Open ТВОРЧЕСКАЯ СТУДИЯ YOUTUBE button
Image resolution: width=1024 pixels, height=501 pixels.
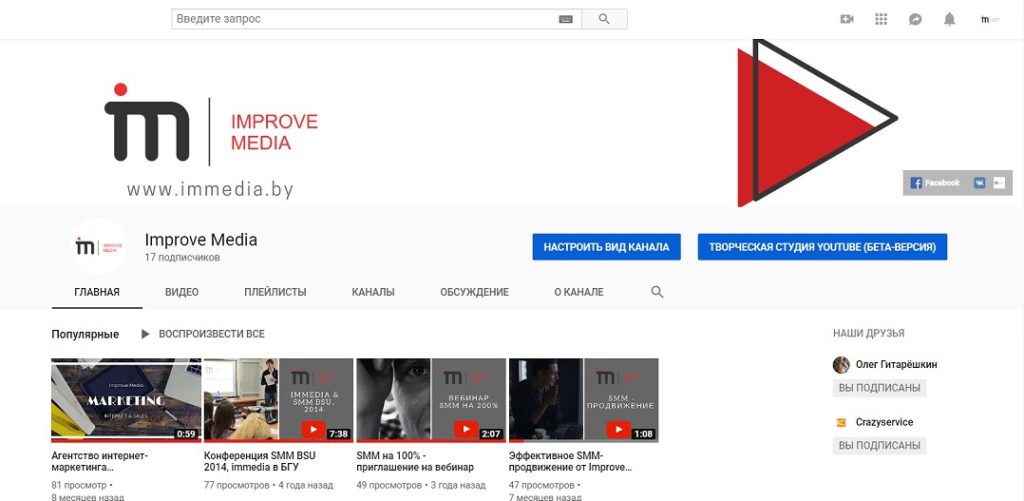[822, 247]
